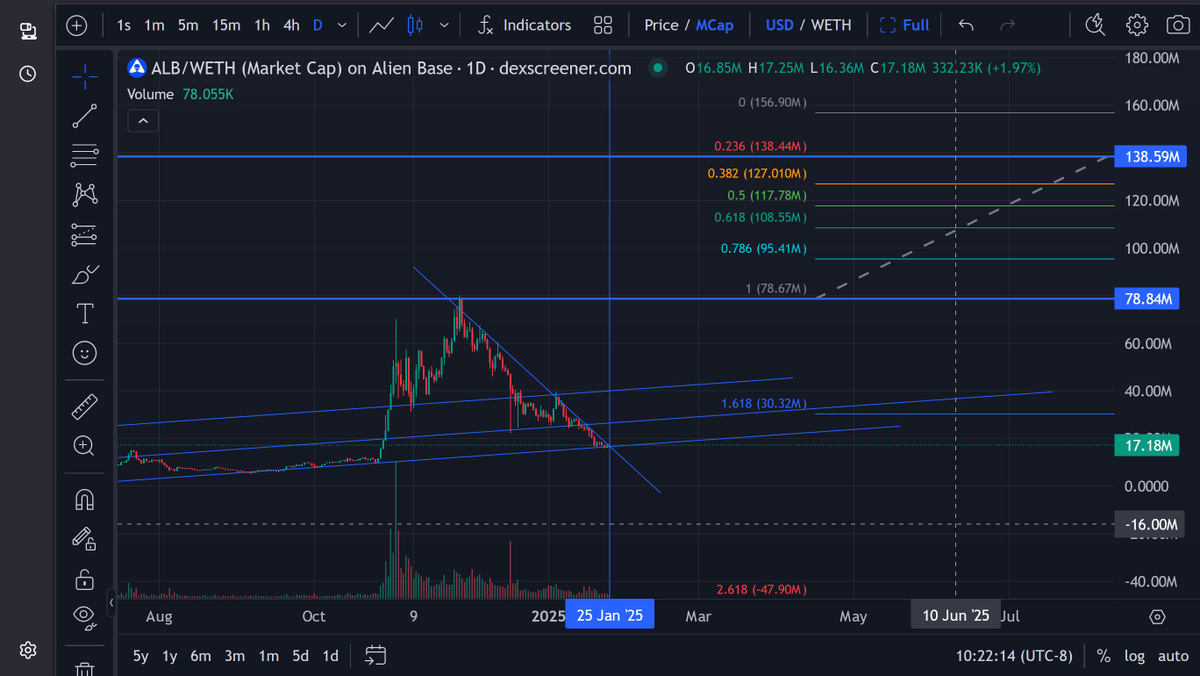
Task: Open the timezone 10:22:14 (UTC-8) menu
Action: click(1014, 656)
